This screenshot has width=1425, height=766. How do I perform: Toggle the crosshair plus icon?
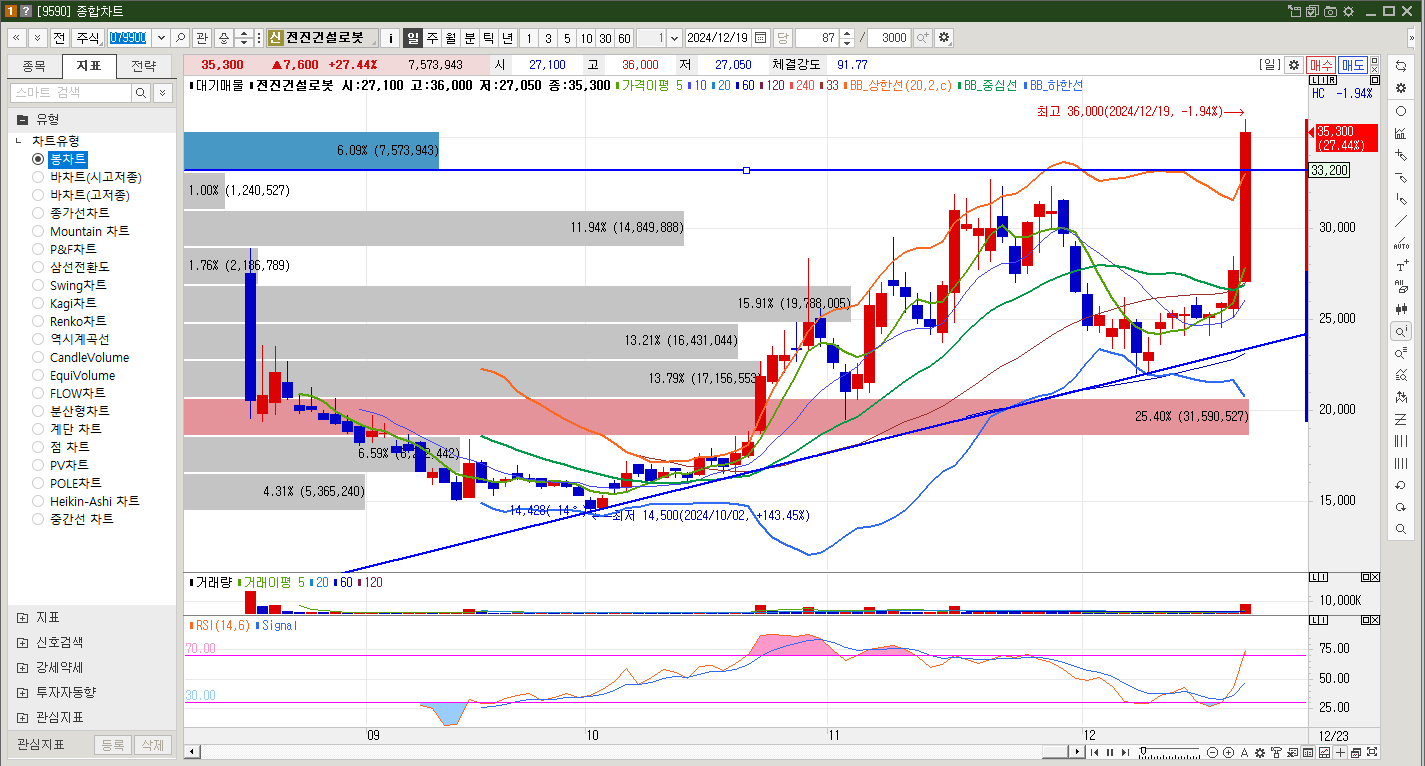pyautogui.click(x=1341, y=753)
